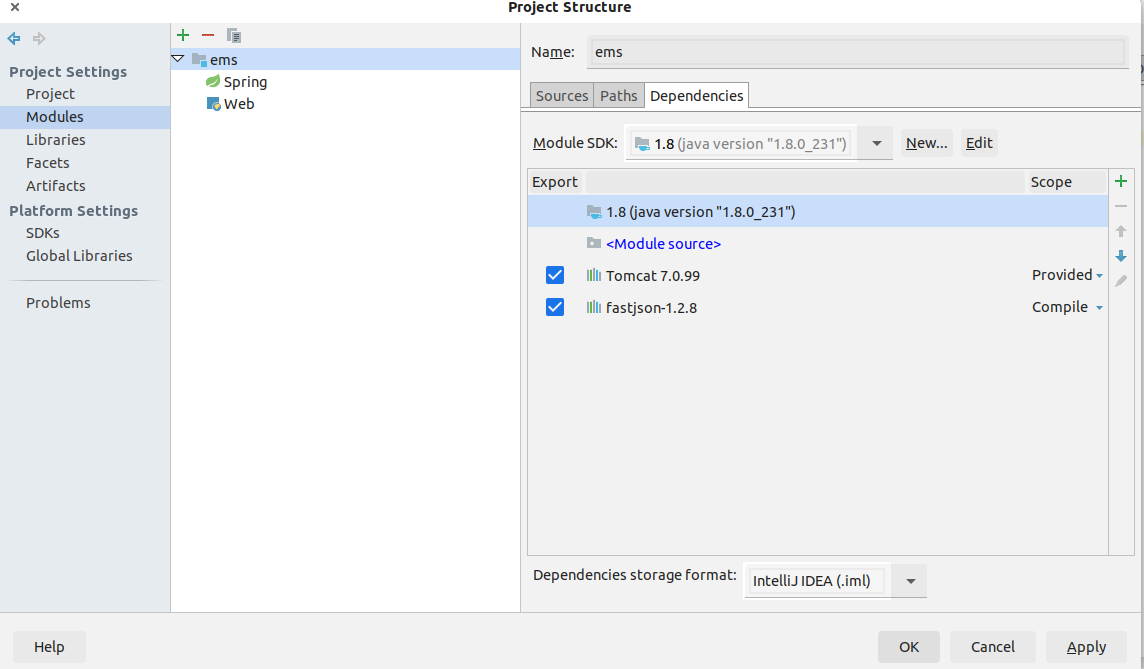Move dependency down with blue arrow
1144x669 pixels.
(x=1121, y=256)
